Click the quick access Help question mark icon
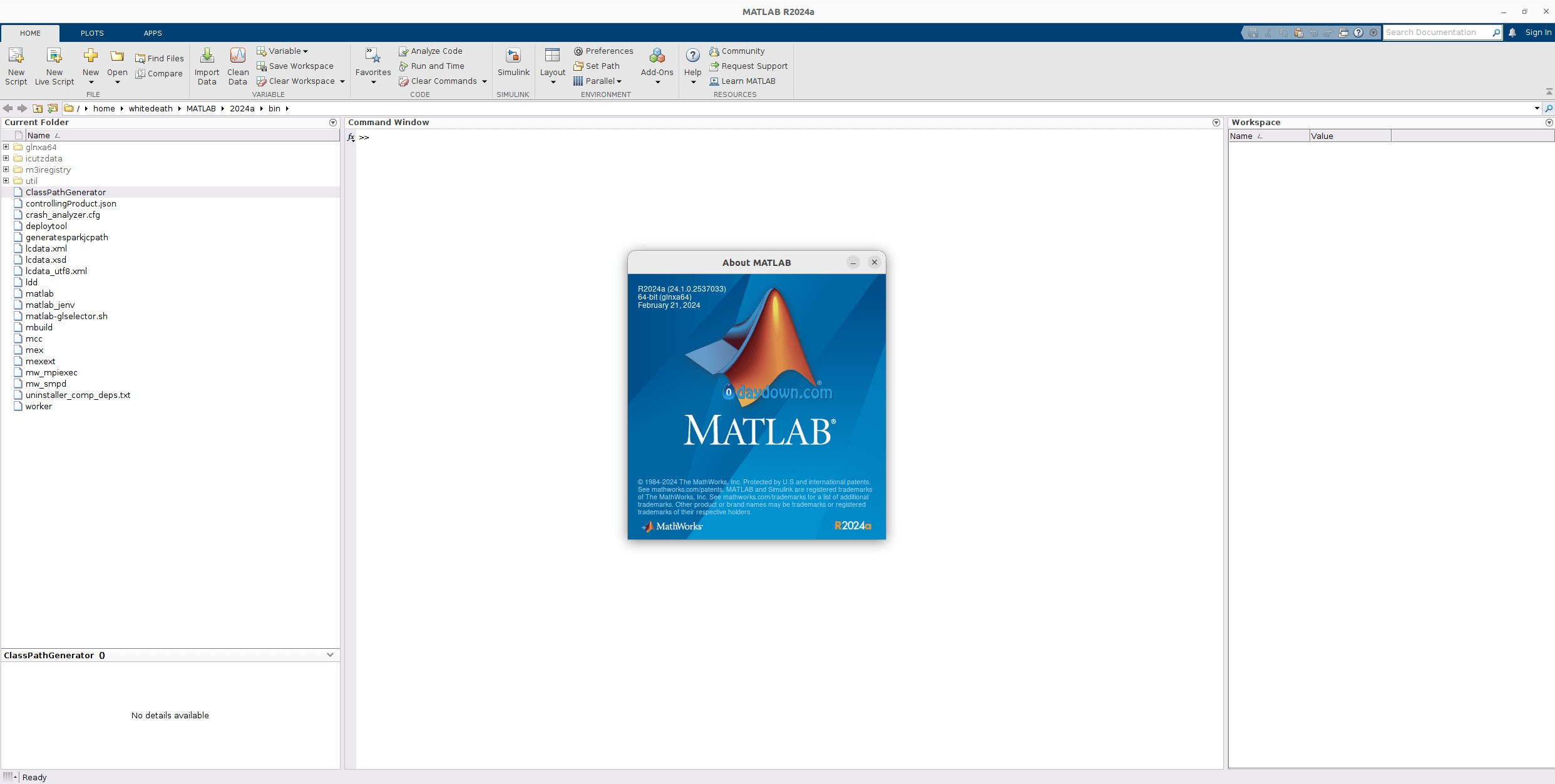The height and width of the screenshot is (784, 1555). 1358,33
